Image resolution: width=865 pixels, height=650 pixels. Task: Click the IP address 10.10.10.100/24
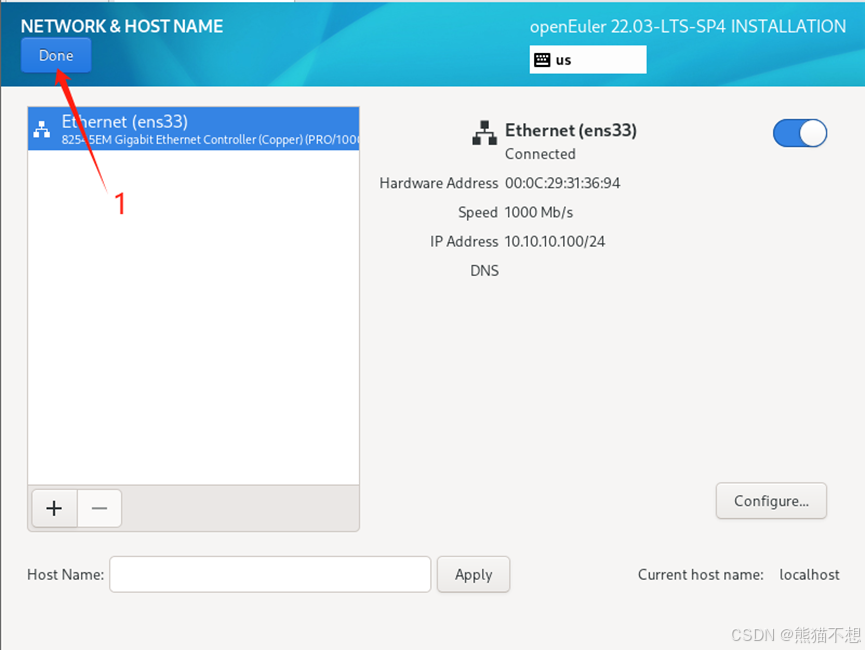pos(554,242)
